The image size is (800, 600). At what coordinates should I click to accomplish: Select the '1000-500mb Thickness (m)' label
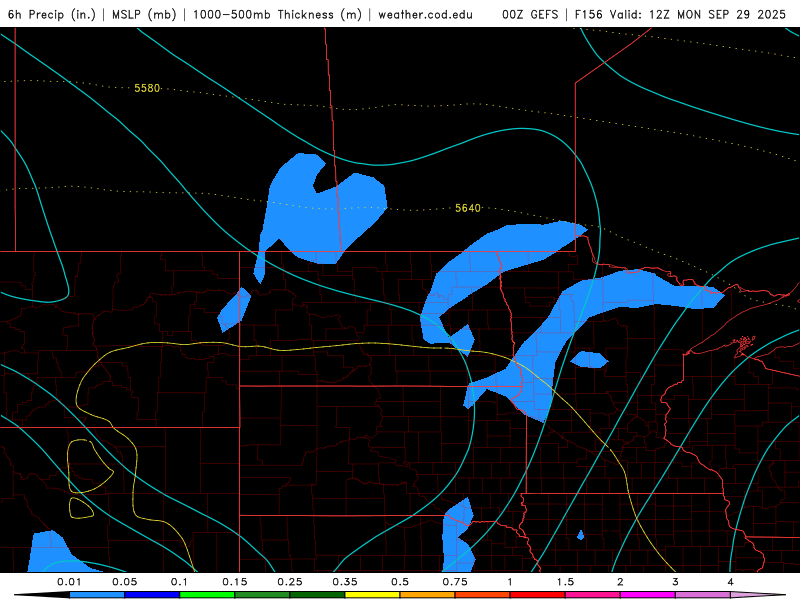pyautogui.click(x=277, y=14)
